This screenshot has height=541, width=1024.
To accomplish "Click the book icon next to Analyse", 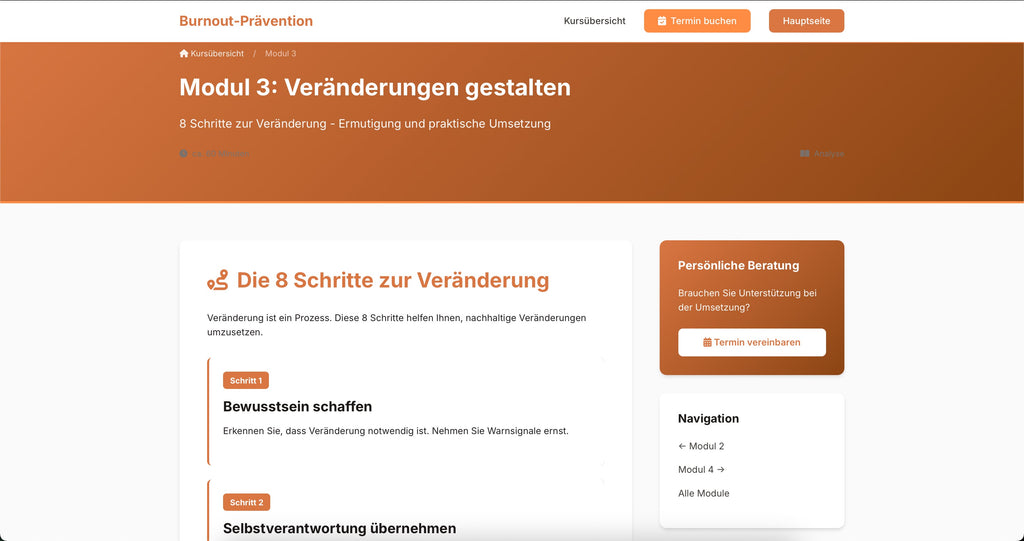I will pos(805,154).
